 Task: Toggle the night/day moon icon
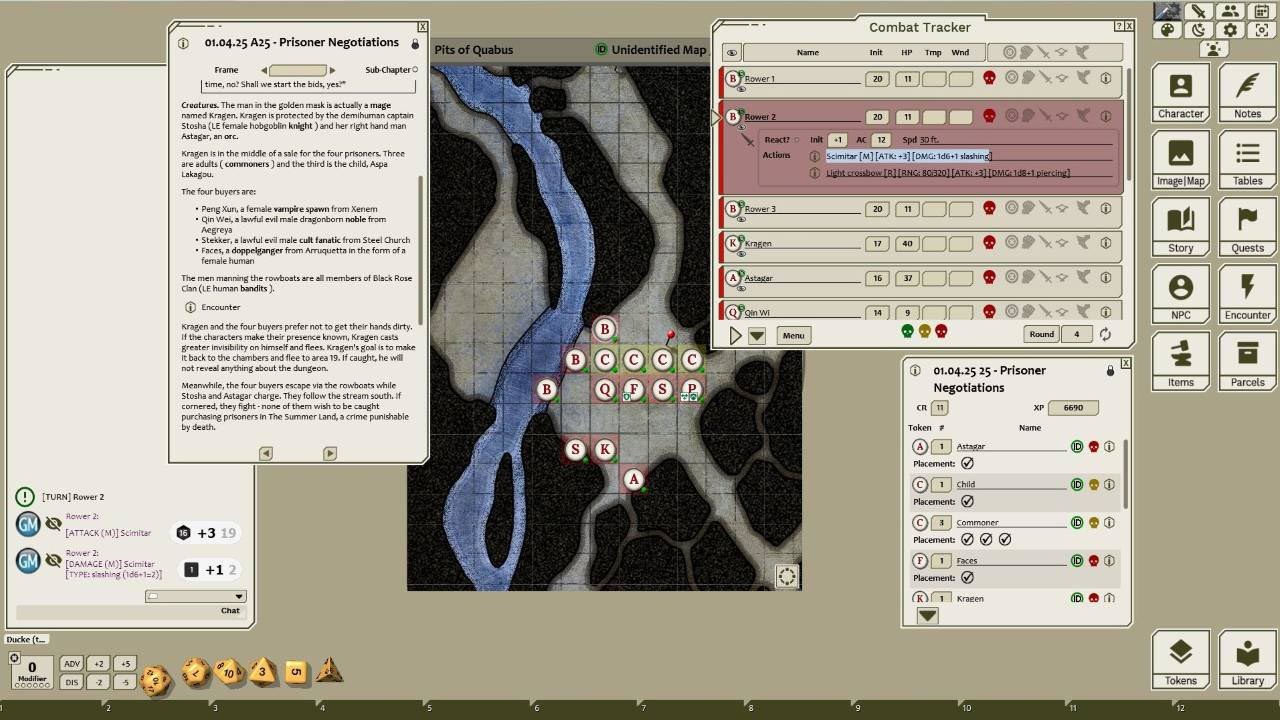1198,30
